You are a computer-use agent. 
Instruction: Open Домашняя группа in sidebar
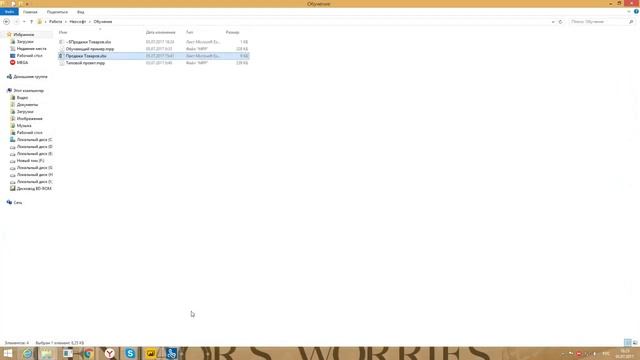(30, 77)
